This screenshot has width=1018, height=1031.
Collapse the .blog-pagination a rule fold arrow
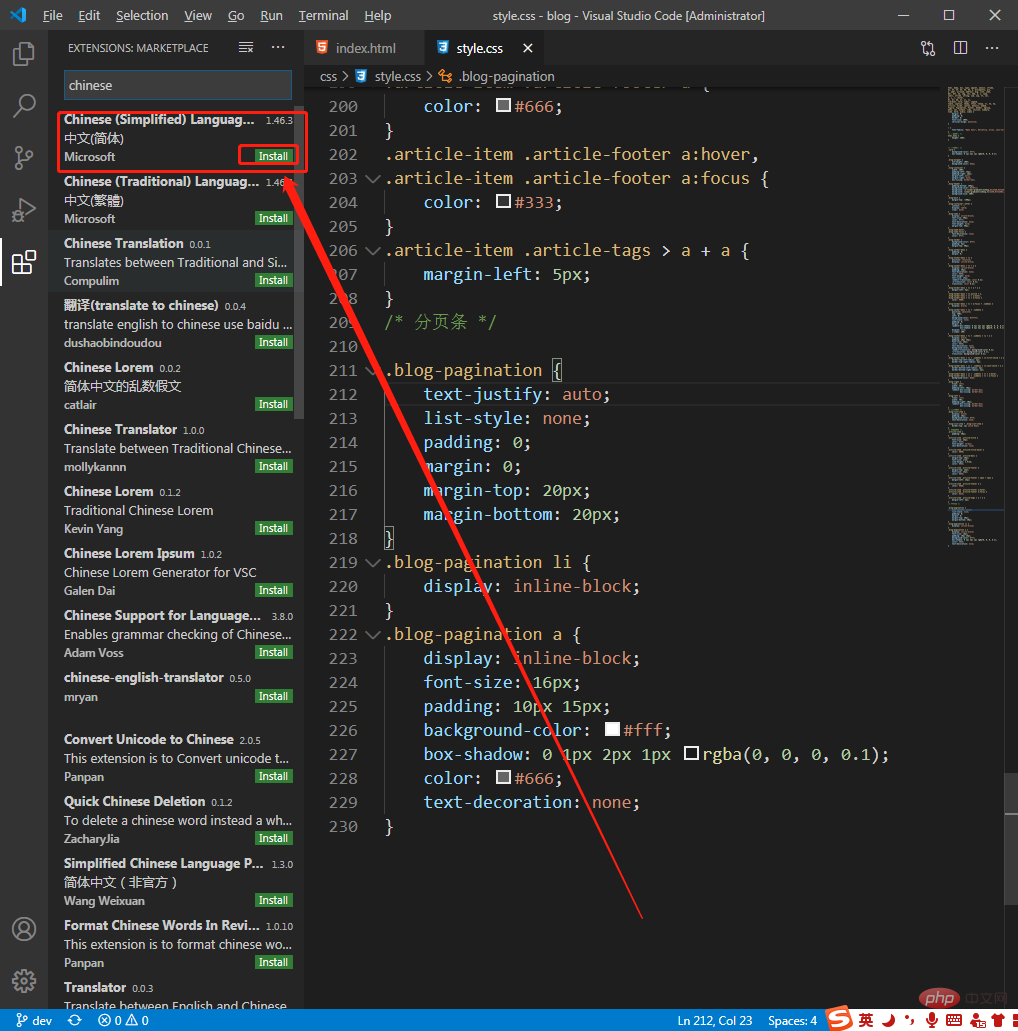(373, 635)
